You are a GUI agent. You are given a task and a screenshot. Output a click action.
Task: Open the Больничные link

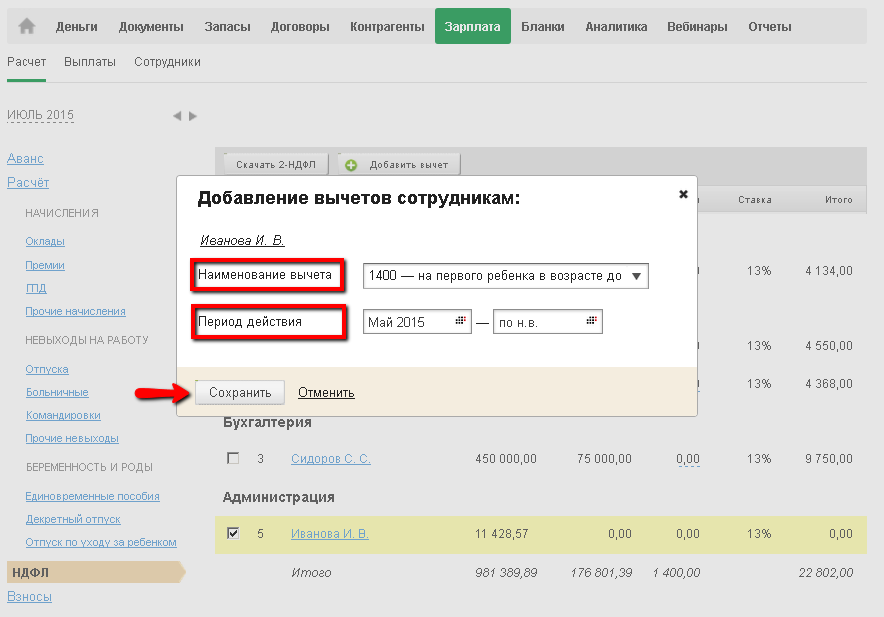[x=58, y=393]
